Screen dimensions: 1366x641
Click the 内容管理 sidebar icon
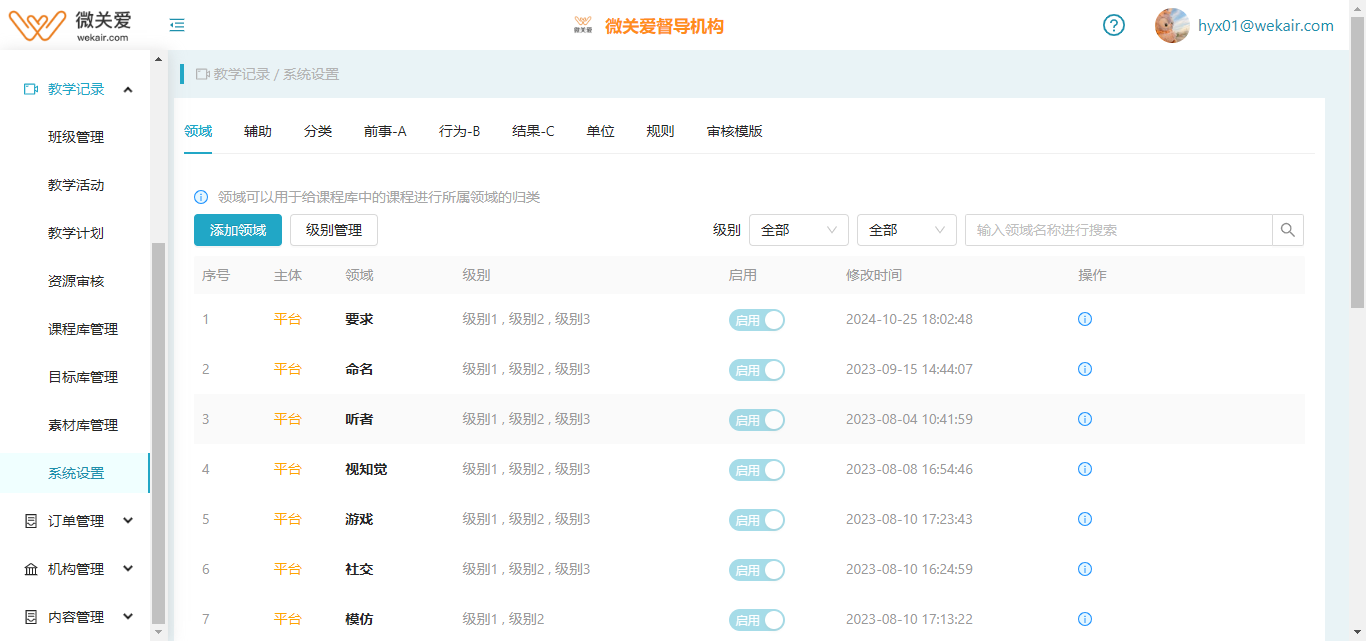coord(31,617)
